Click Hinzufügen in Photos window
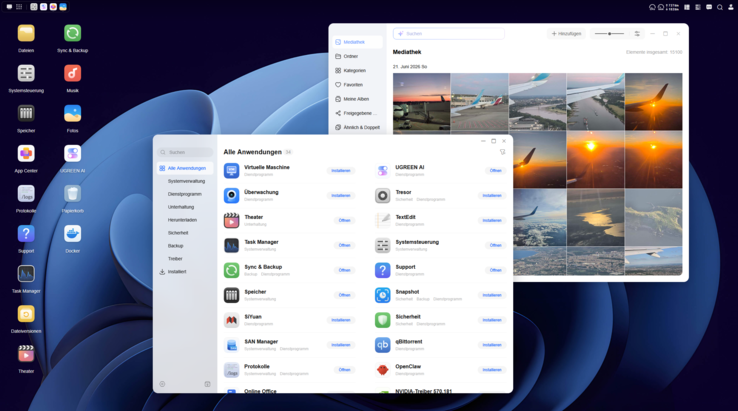This screenshot has height=411, width=738. (566, 33)
